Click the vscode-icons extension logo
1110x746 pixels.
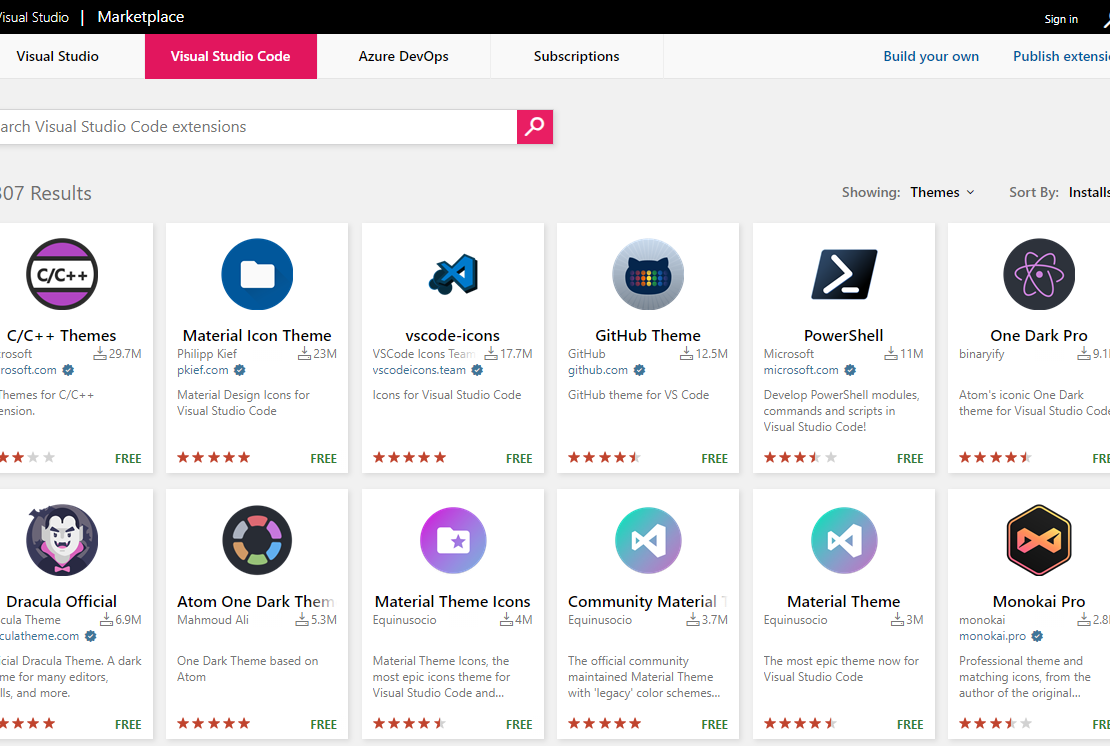452,275
